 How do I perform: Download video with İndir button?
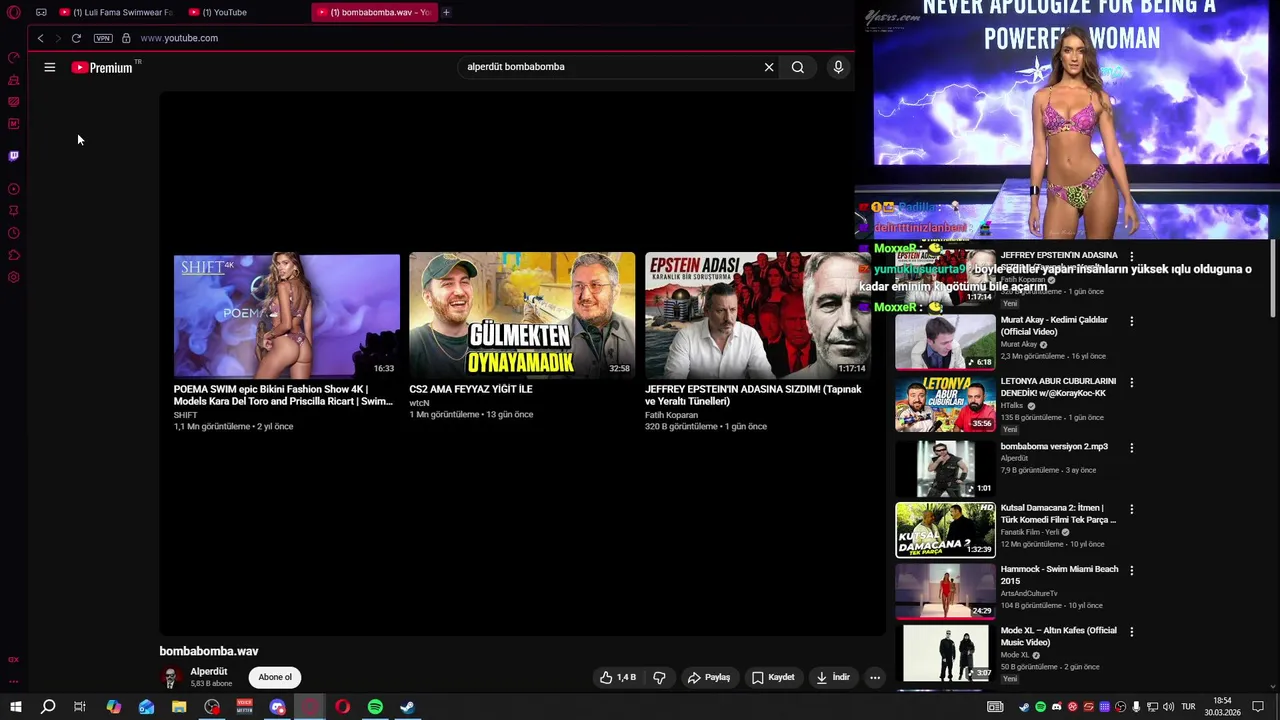832,677
